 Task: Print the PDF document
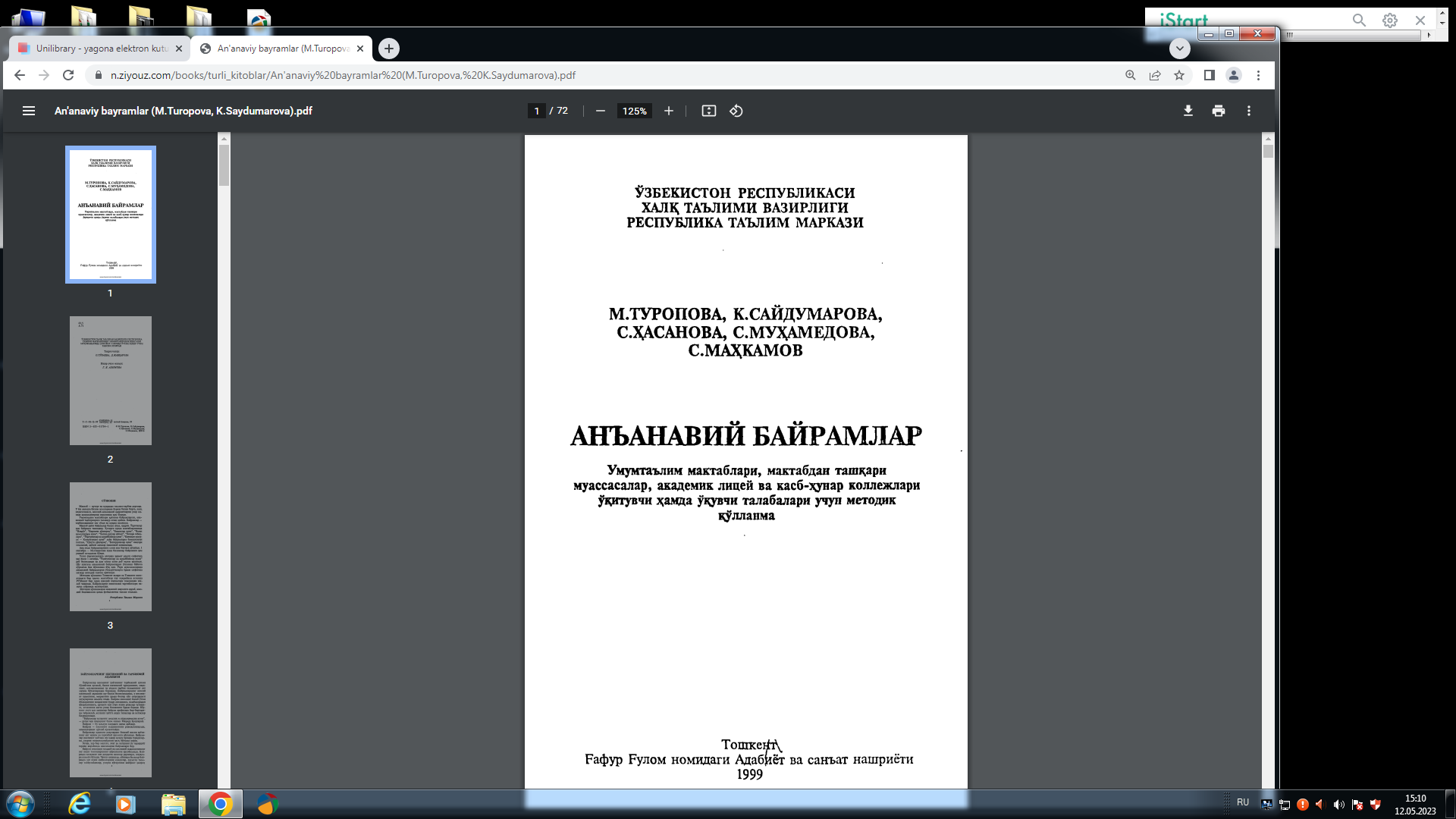[x=1218, y=111]
